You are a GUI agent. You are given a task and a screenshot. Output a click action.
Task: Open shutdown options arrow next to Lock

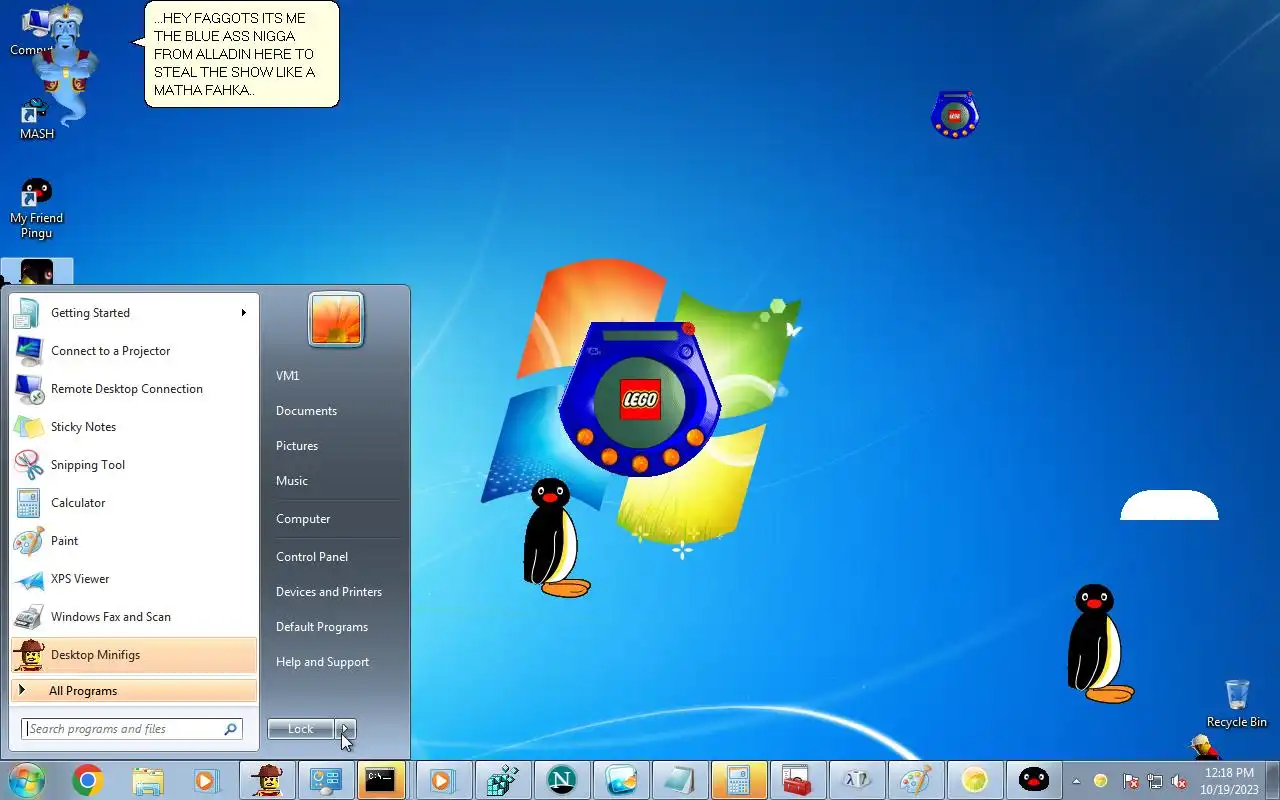coord(345,729)
